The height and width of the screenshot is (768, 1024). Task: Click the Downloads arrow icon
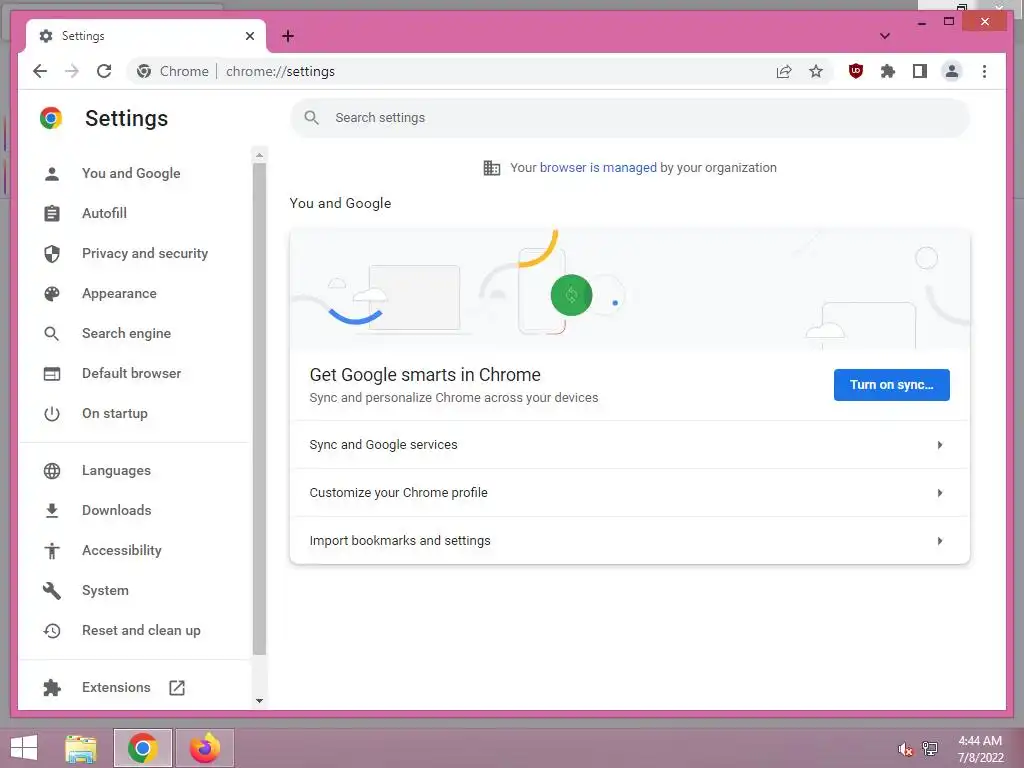(52, 511)
